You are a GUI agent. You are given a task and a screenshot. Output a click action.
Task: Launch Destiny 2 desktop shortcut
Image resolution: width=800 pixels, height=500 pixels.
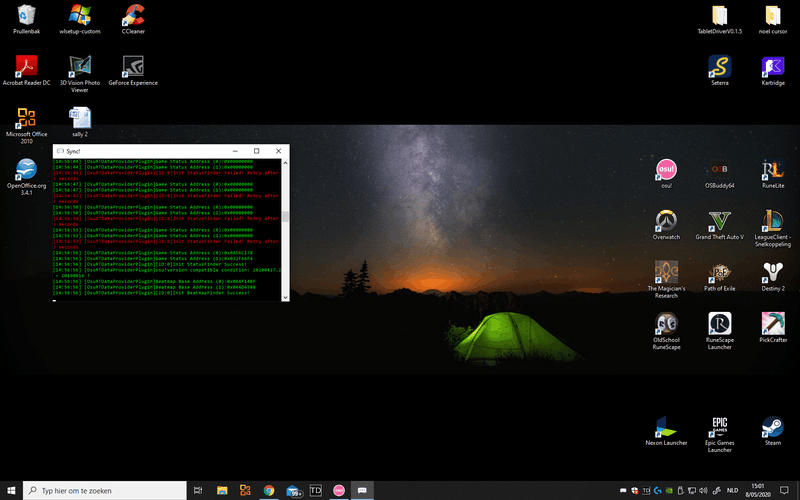(772, 277)
